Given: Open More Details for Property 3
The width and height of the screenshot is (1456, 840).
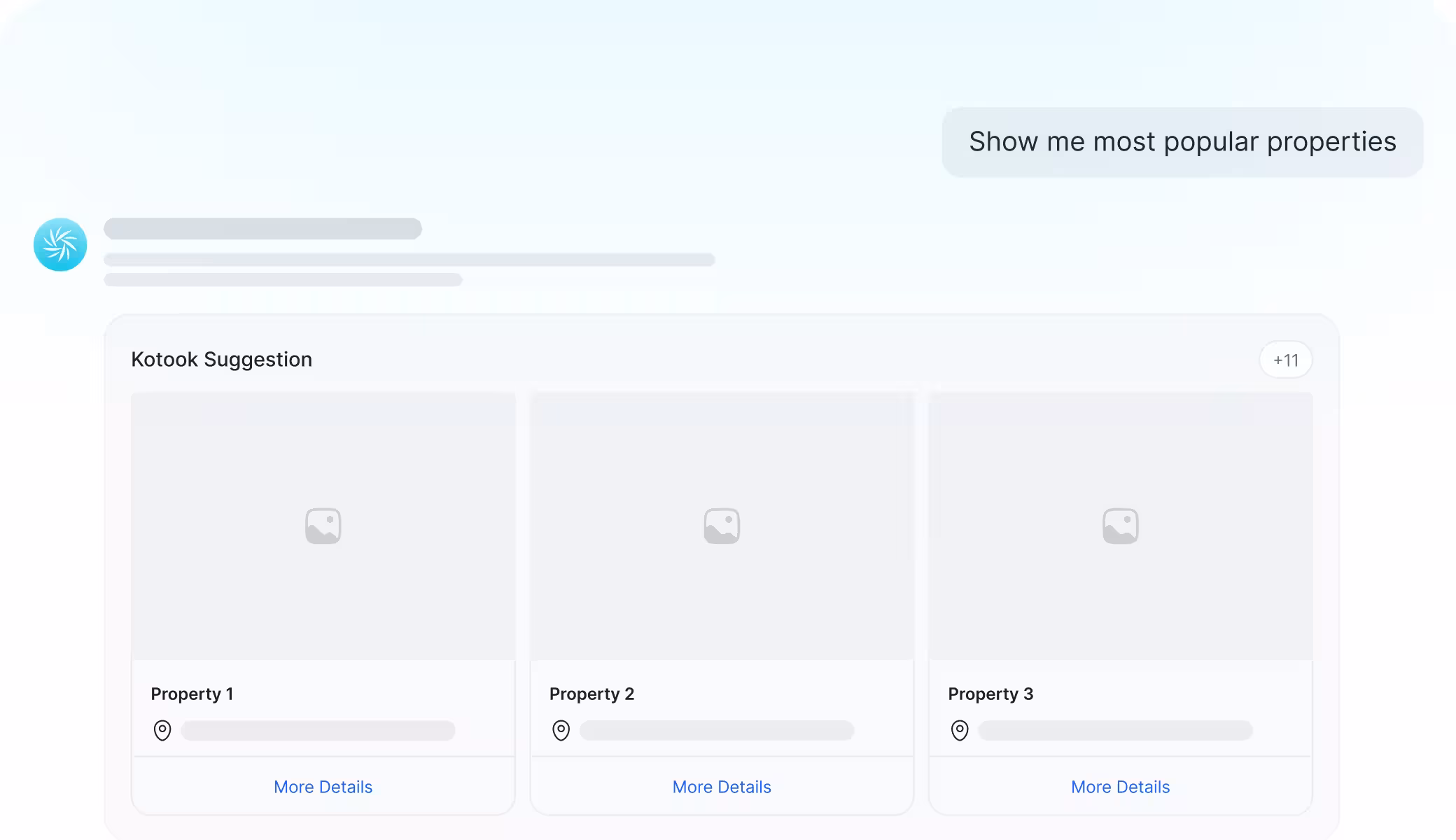Looking at the screenshot, I should point(1120,787).
